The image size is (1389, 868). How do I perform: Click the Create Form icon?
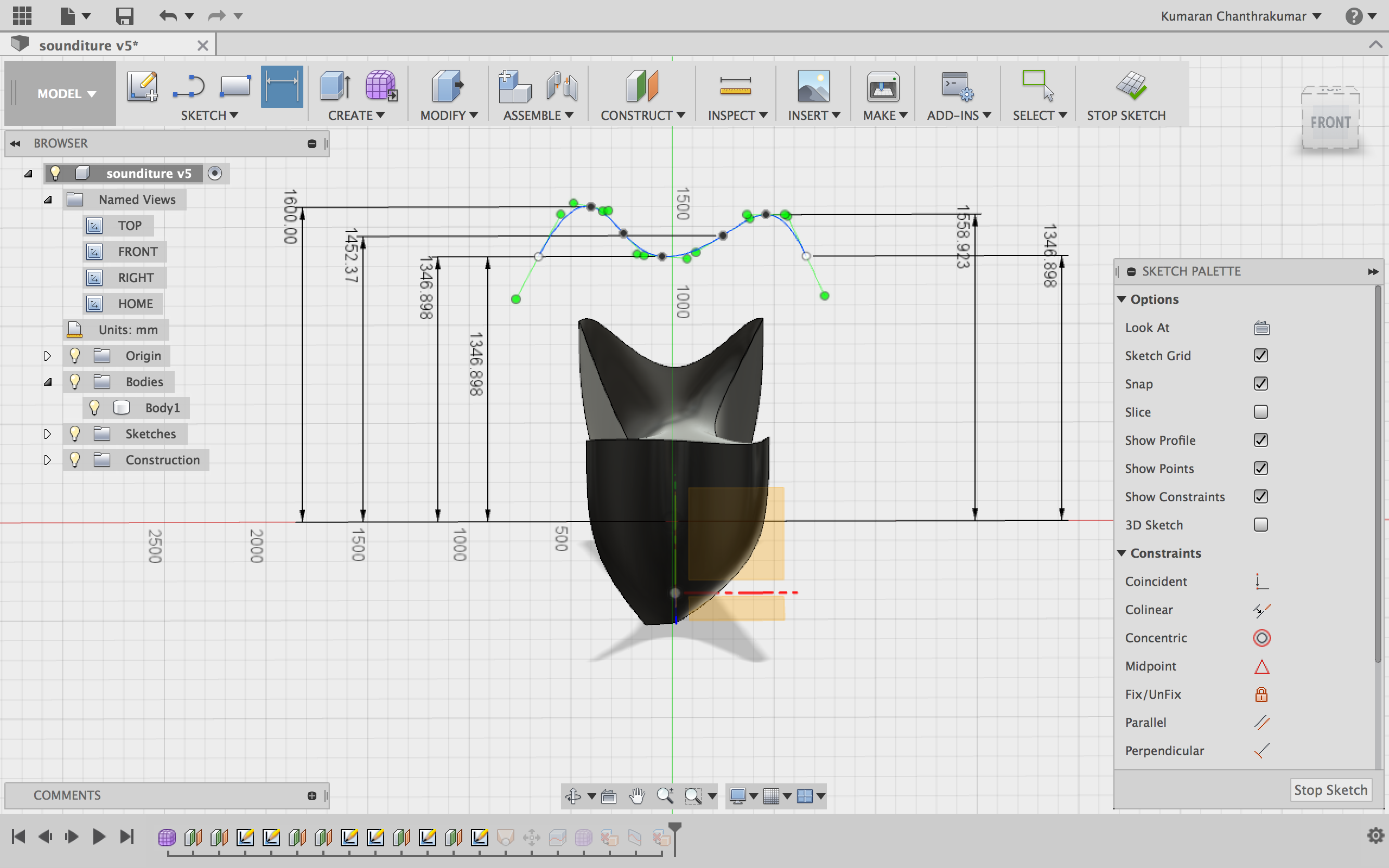380,86
